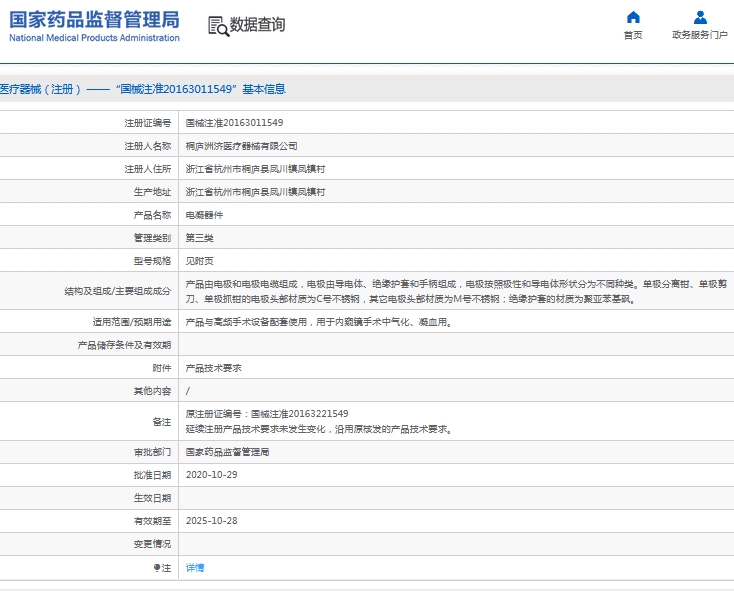Image resolution: width=734 pixels, height=591 pixels.
Task: Click the 注册人住所 address value
Action: click(255, 169)
